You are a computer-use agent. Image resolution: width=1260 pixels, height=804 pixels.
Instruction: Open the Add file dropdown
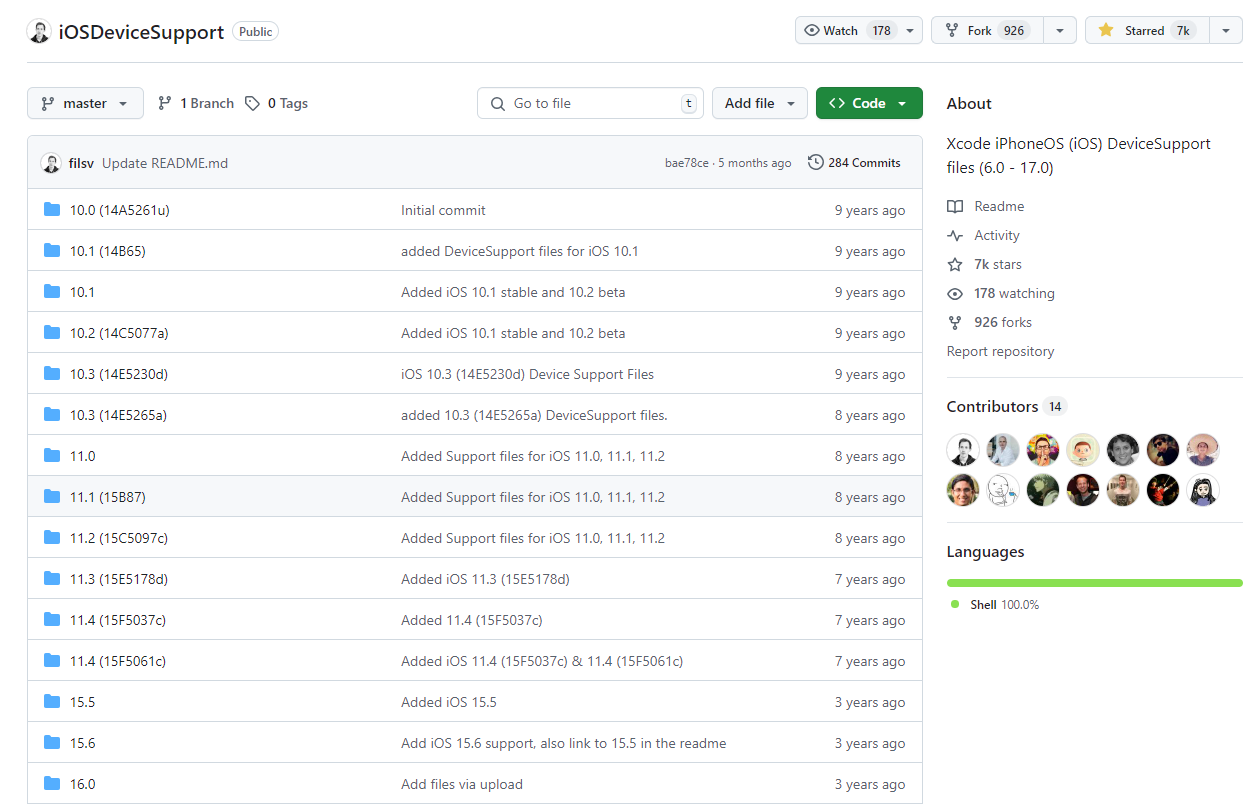[760, 103]
